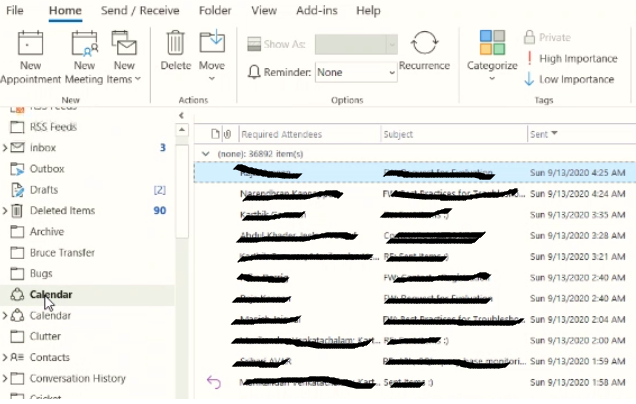Select item sent 9/13/2020 3:28 AM
Image resolution: width=636 pixels, height=404 pixels.
(415, 236)
